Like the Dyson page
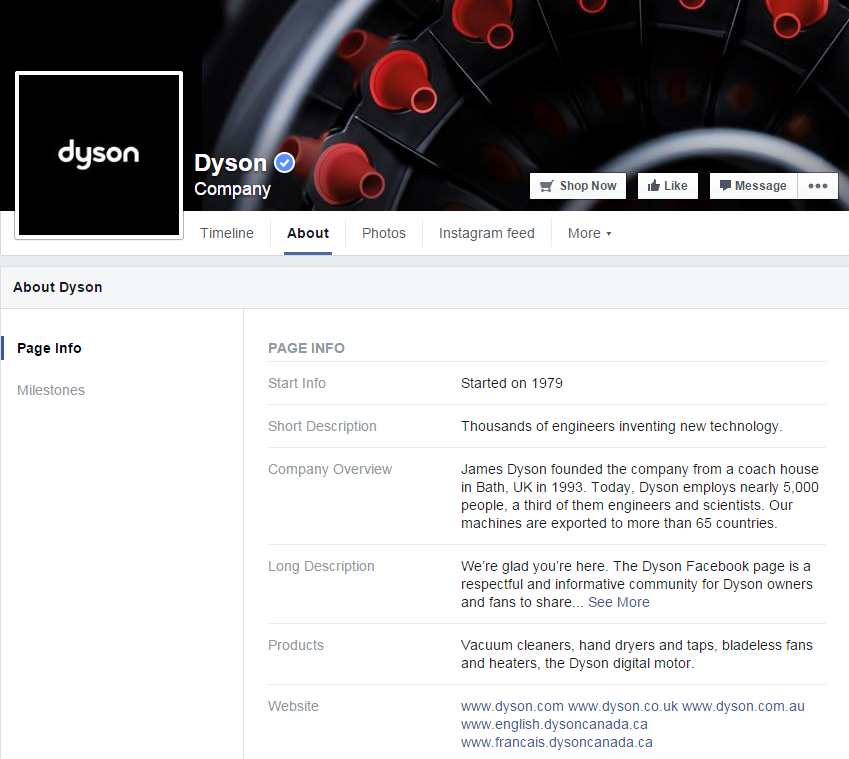The width and height of the screenshot is (849, 759). point(668,186)
